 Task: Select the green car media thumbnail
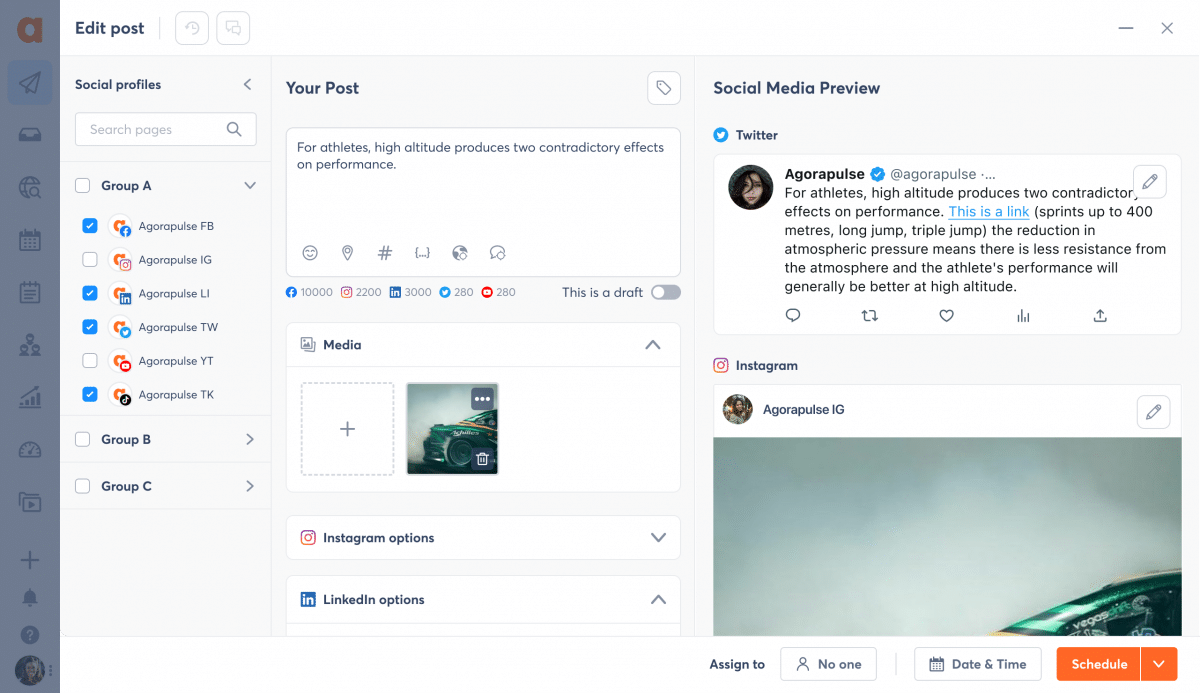tap(452, 429)
